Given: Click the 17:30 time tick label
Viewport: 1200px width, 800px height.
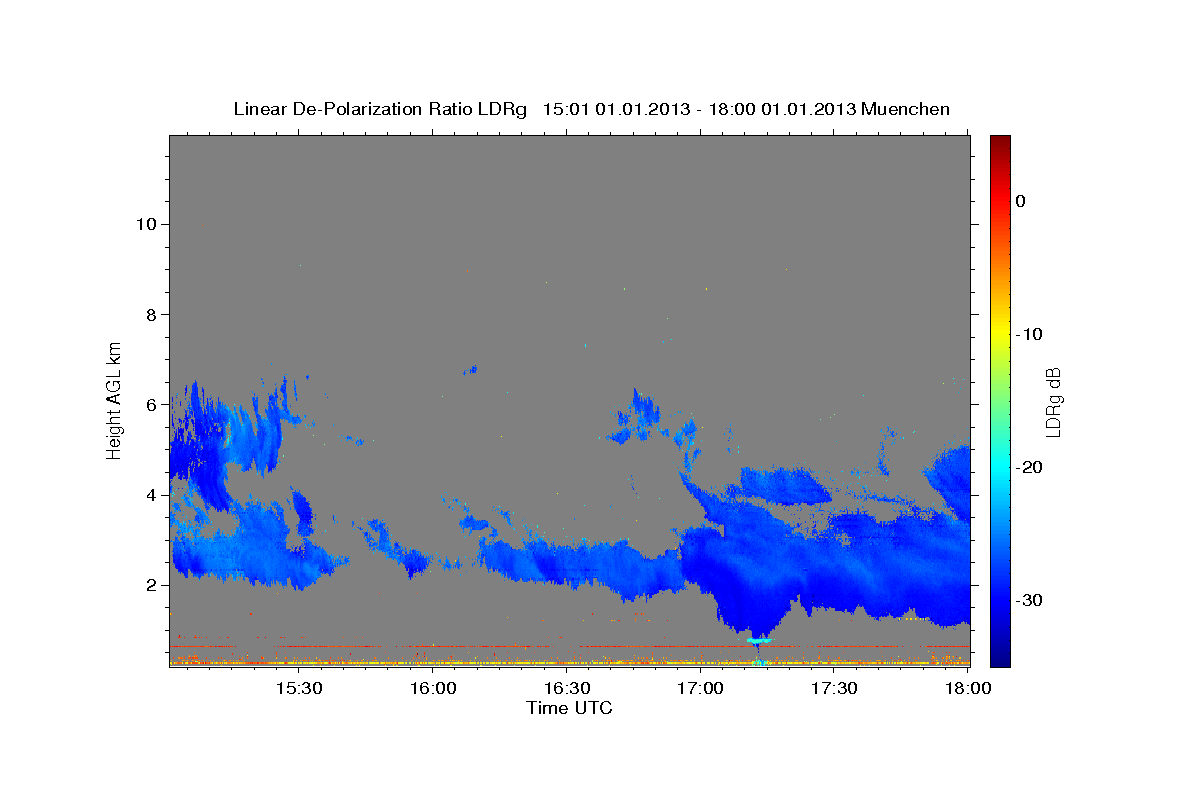Looking at the screenshot, I should point(834,689).
